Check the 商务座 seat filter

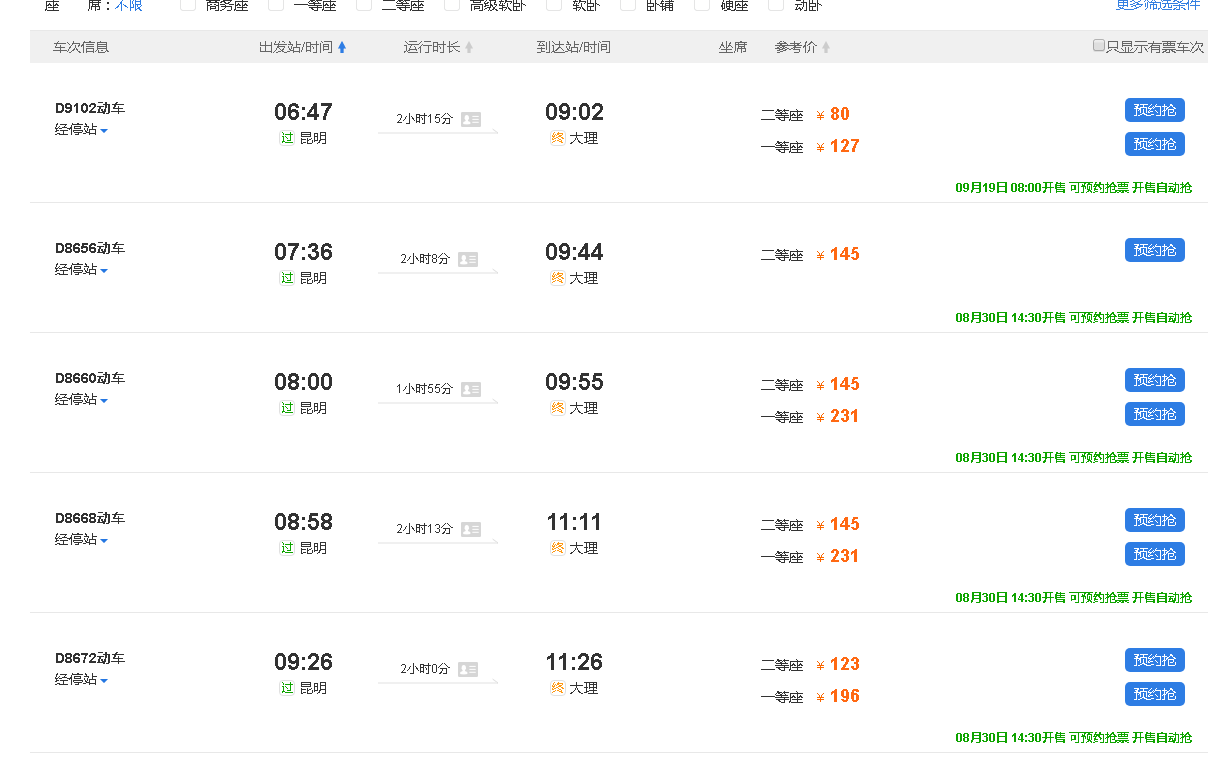(188, 5)
